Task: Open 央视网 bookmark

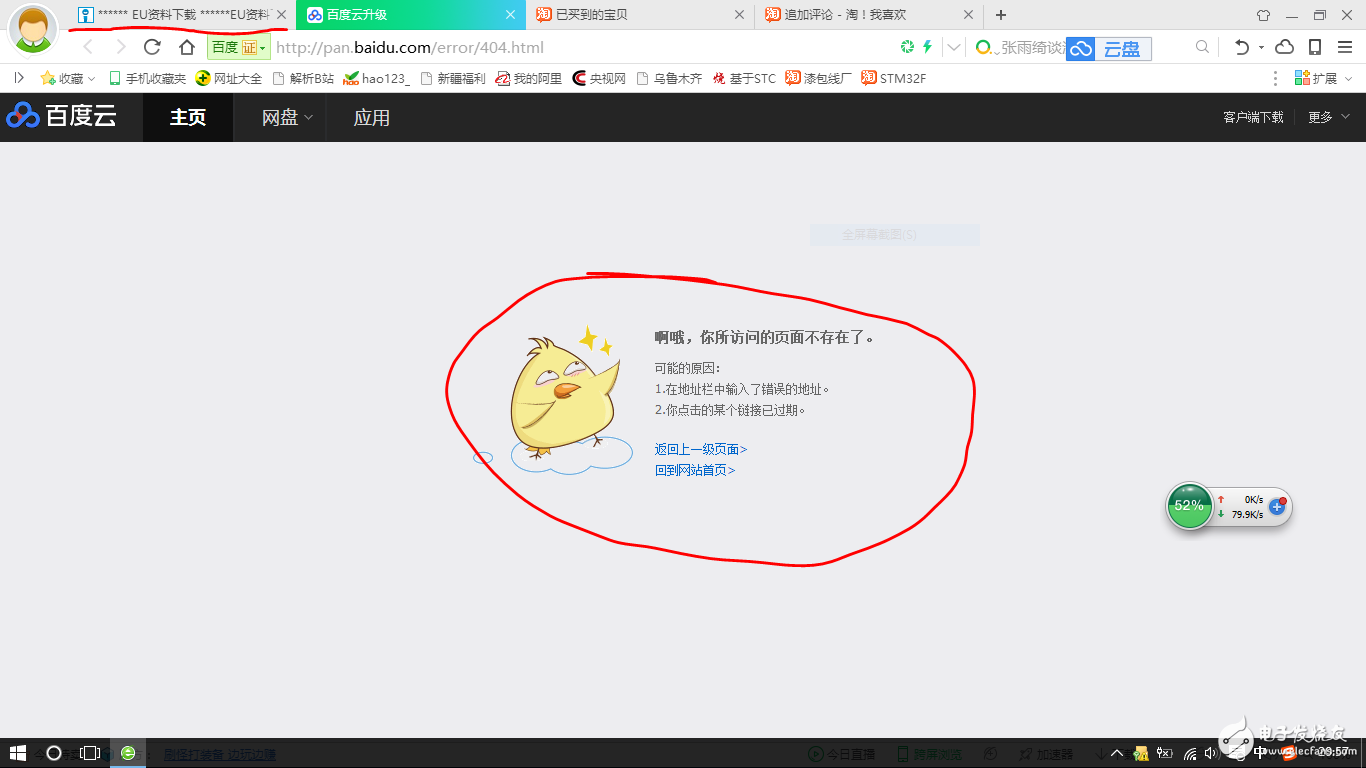Action: 599,78
